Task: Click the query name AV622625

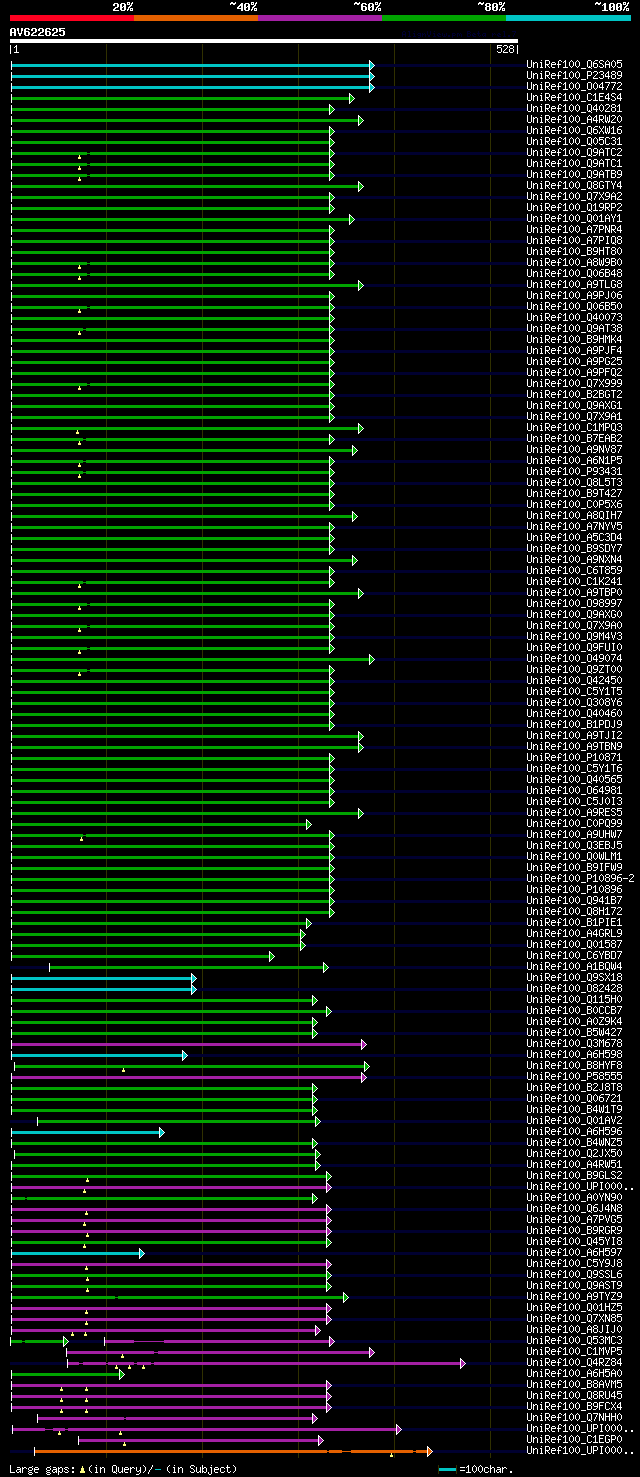Action: point(38,32)
